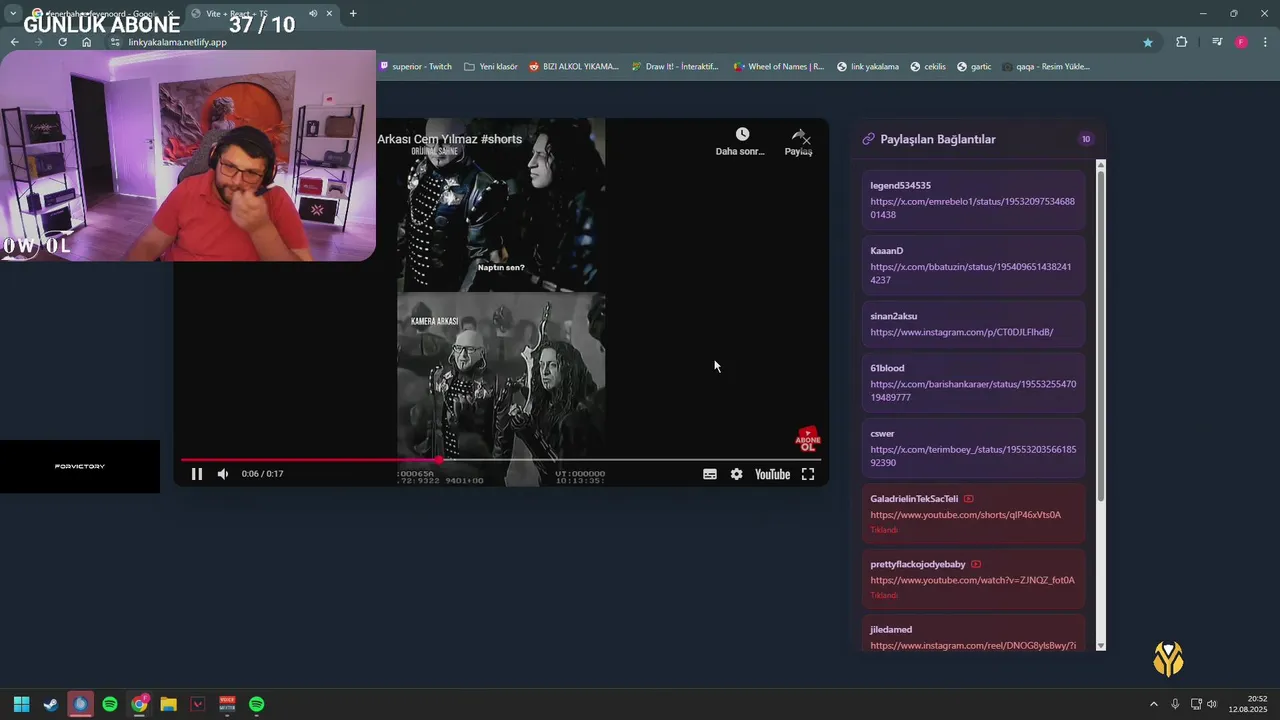Open the media control icon in toolbar
Screen dimensions: 1280x720
click(1217, 42)
